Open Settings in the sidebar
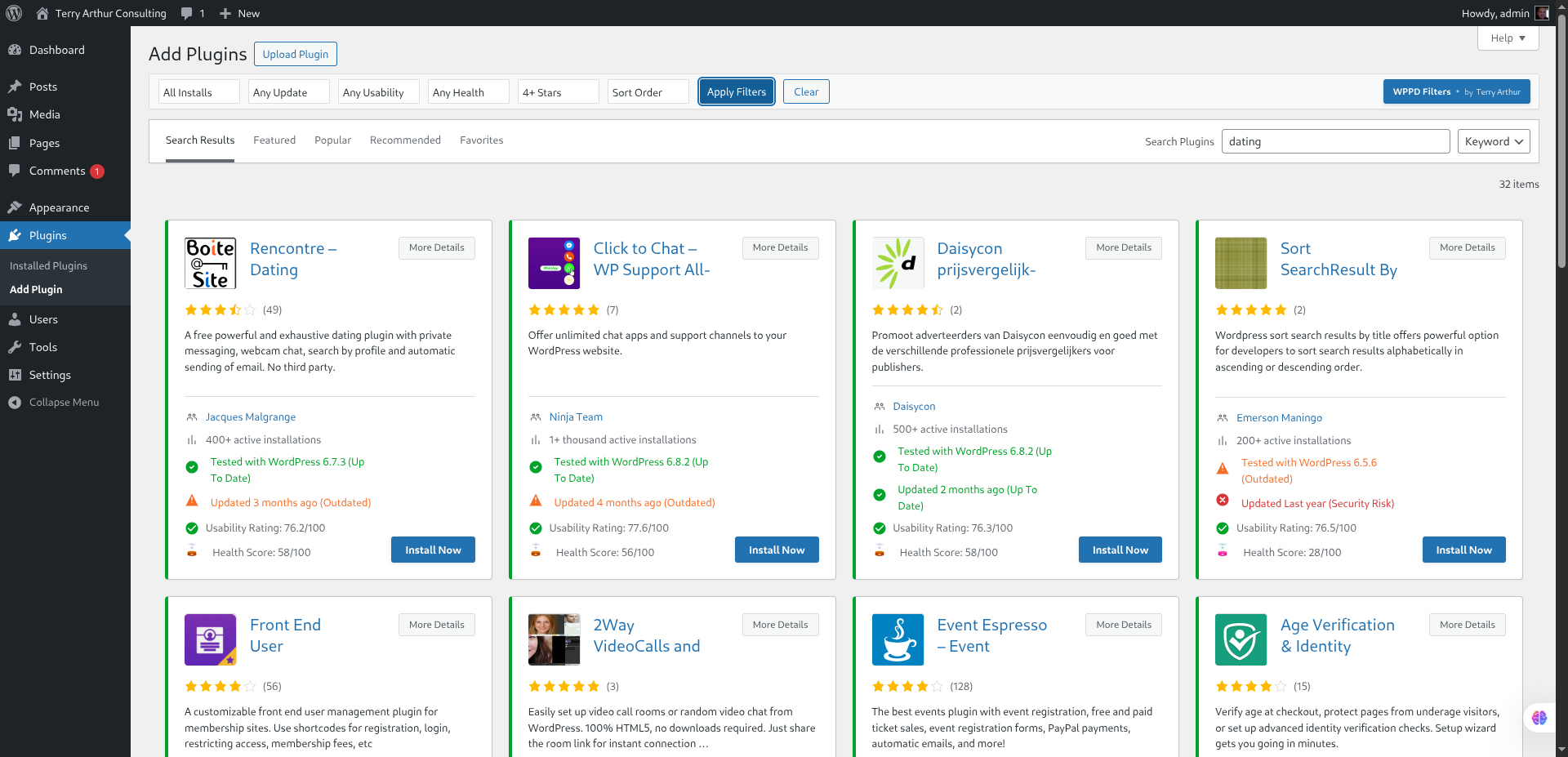 (x=65, y=375)
